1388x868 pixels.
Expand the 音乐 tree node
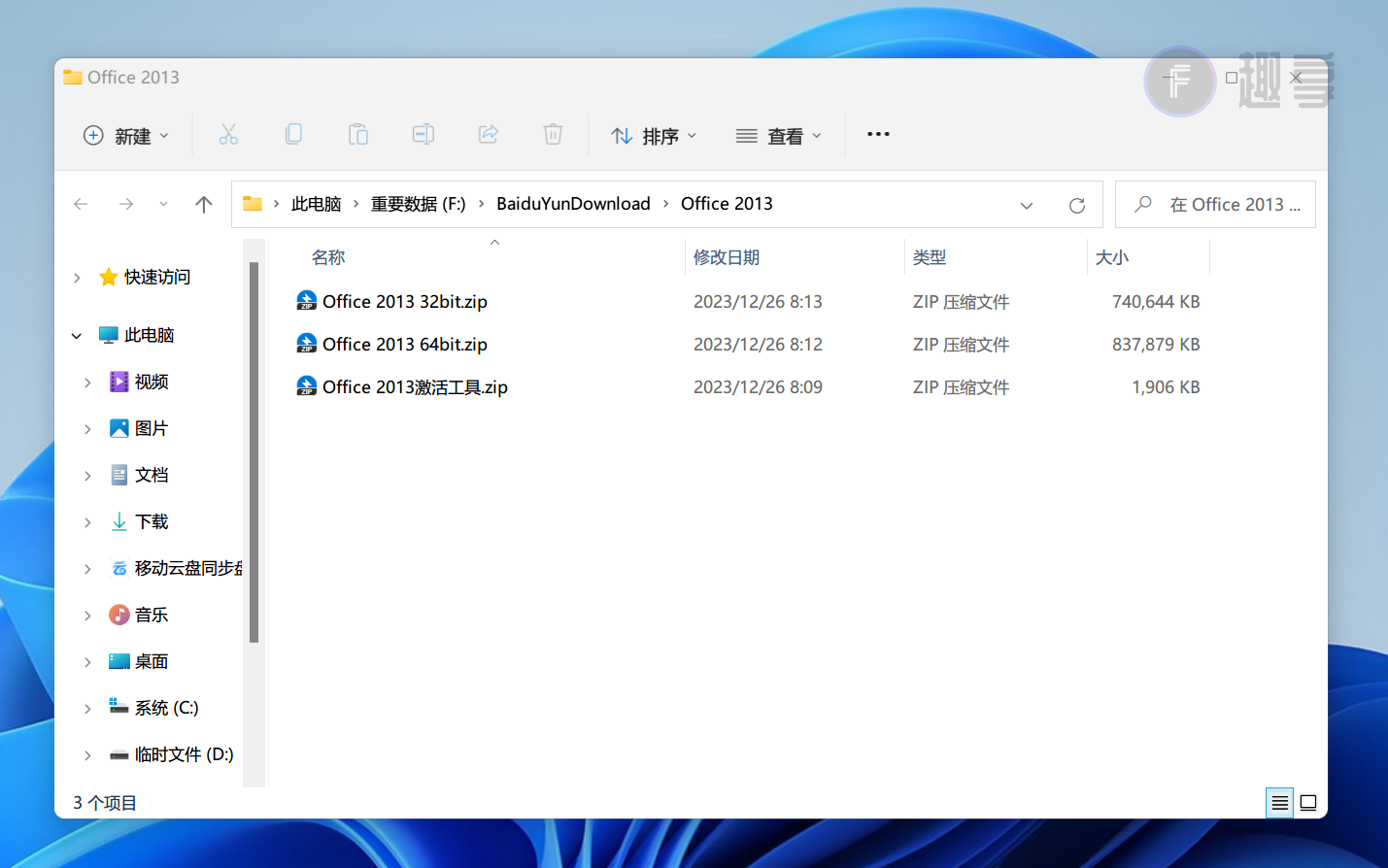point(87,616)
